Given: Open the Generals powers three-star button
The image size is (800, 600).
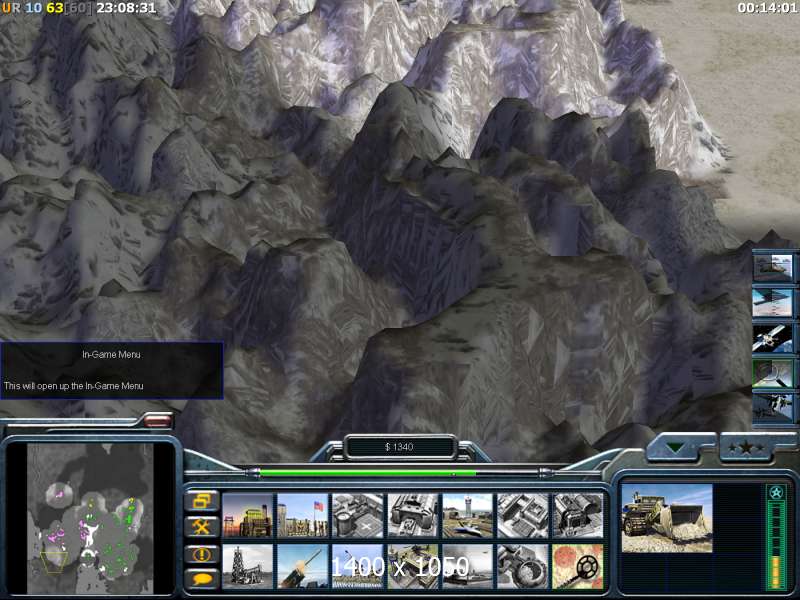Looking at the screenshot, I should tap(746, 447).
